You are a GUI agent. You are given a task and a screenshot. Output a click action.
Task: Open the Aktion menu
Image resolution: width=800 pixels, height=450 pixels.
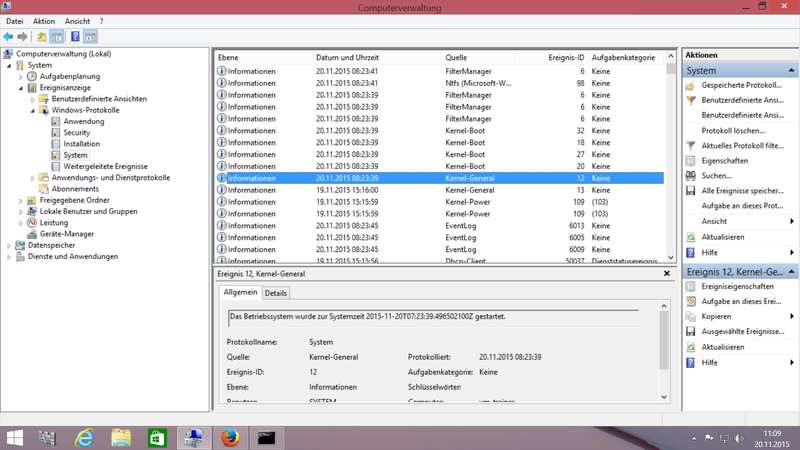click(x=43, y=21)
